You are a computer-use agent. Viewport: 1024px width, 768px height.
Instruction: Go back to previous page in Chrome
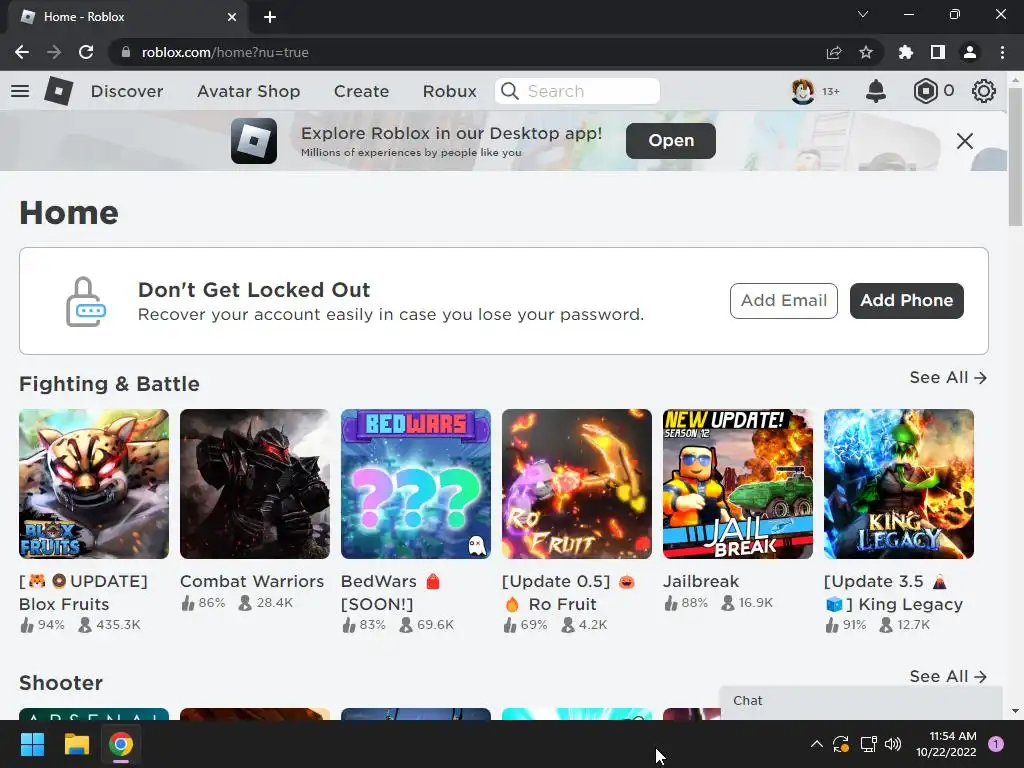pyautogui.click(x=22, y=52)
